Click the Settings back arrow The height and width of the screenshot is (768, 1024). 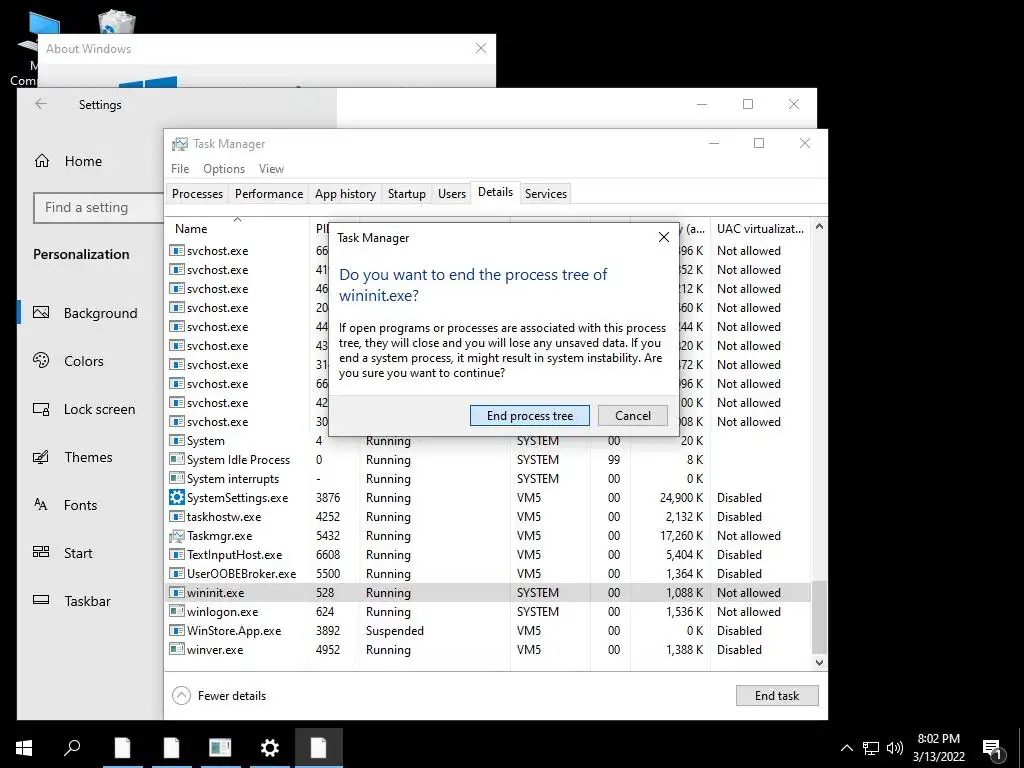tap(41, 104)
